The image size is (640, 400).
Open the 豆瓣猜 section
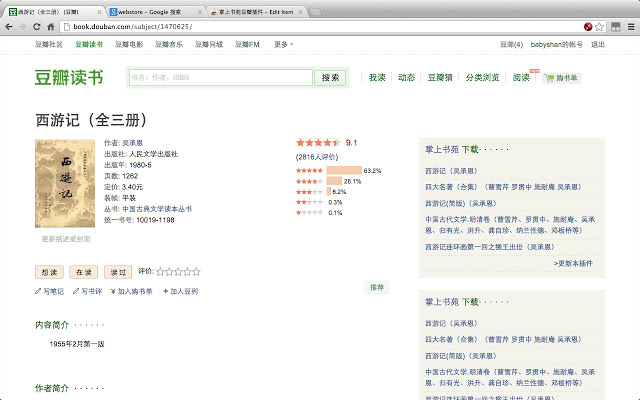point(440,78)
